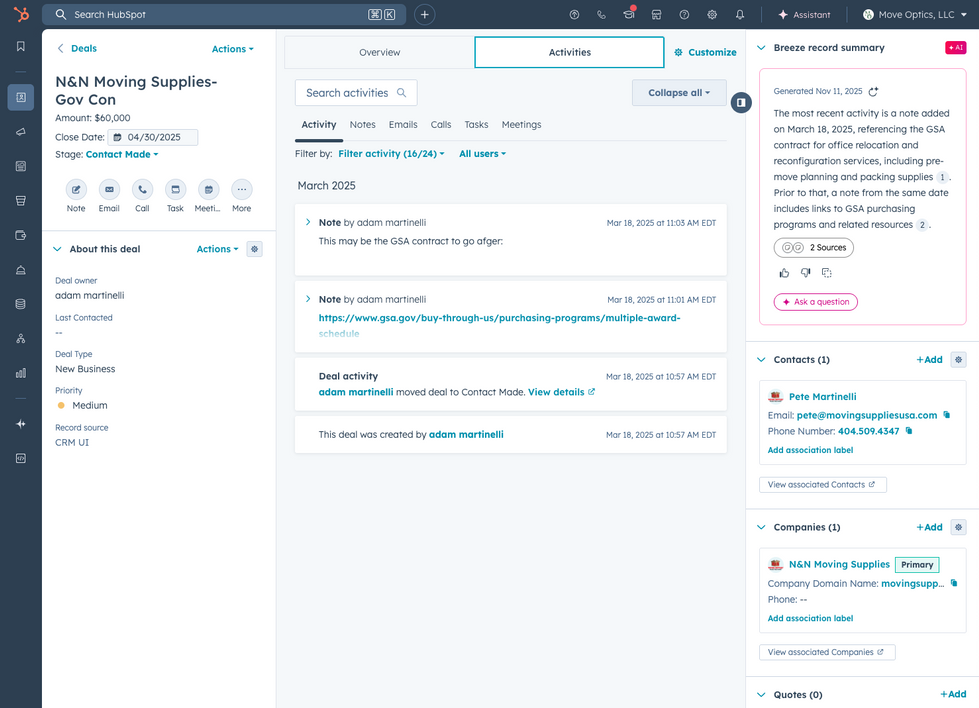Compose an Email using the Email icon
Image resolution: width=979 pixels, height=708 pixels.
109,189
